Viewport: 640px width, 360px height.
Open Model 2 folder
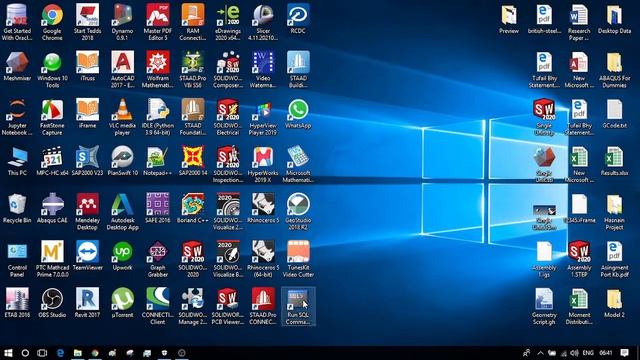pyautogui.click(x=614, y=303)
